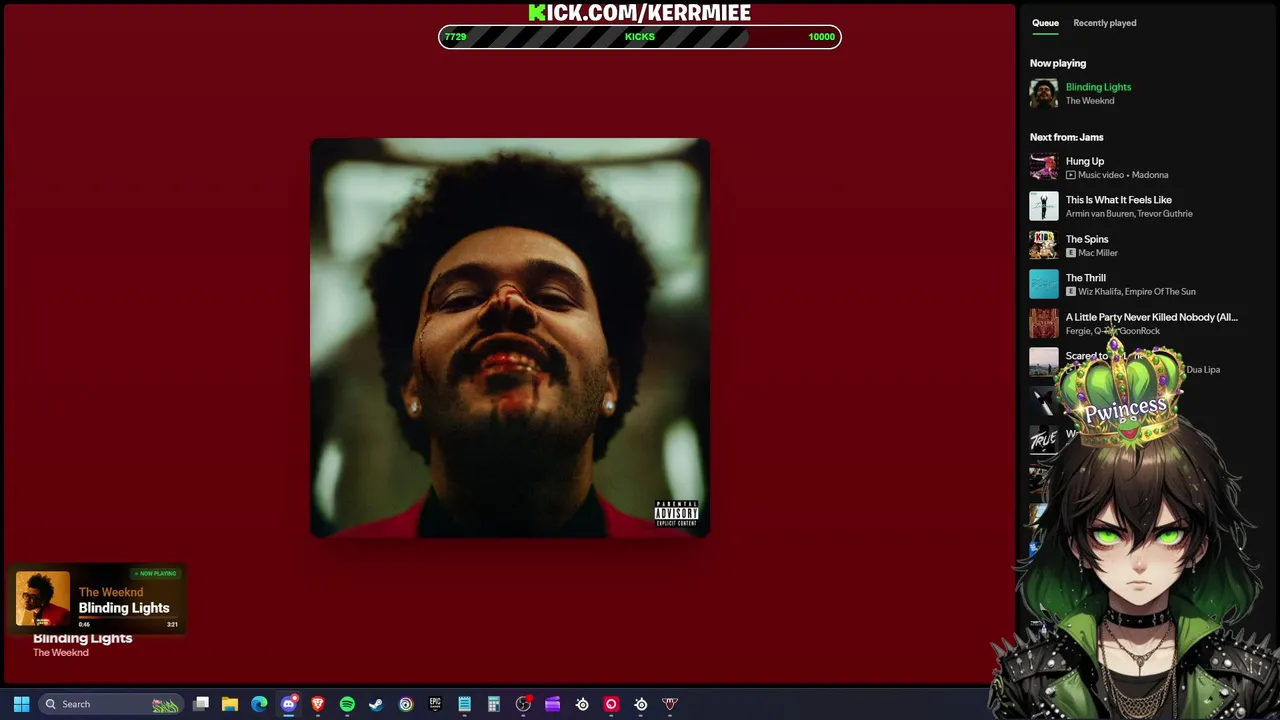Image resolution: width=1280 pixels, height=720 pixels.
Task: Click the now-playing widget song progress bar
Action: click(x=128, y=617)
